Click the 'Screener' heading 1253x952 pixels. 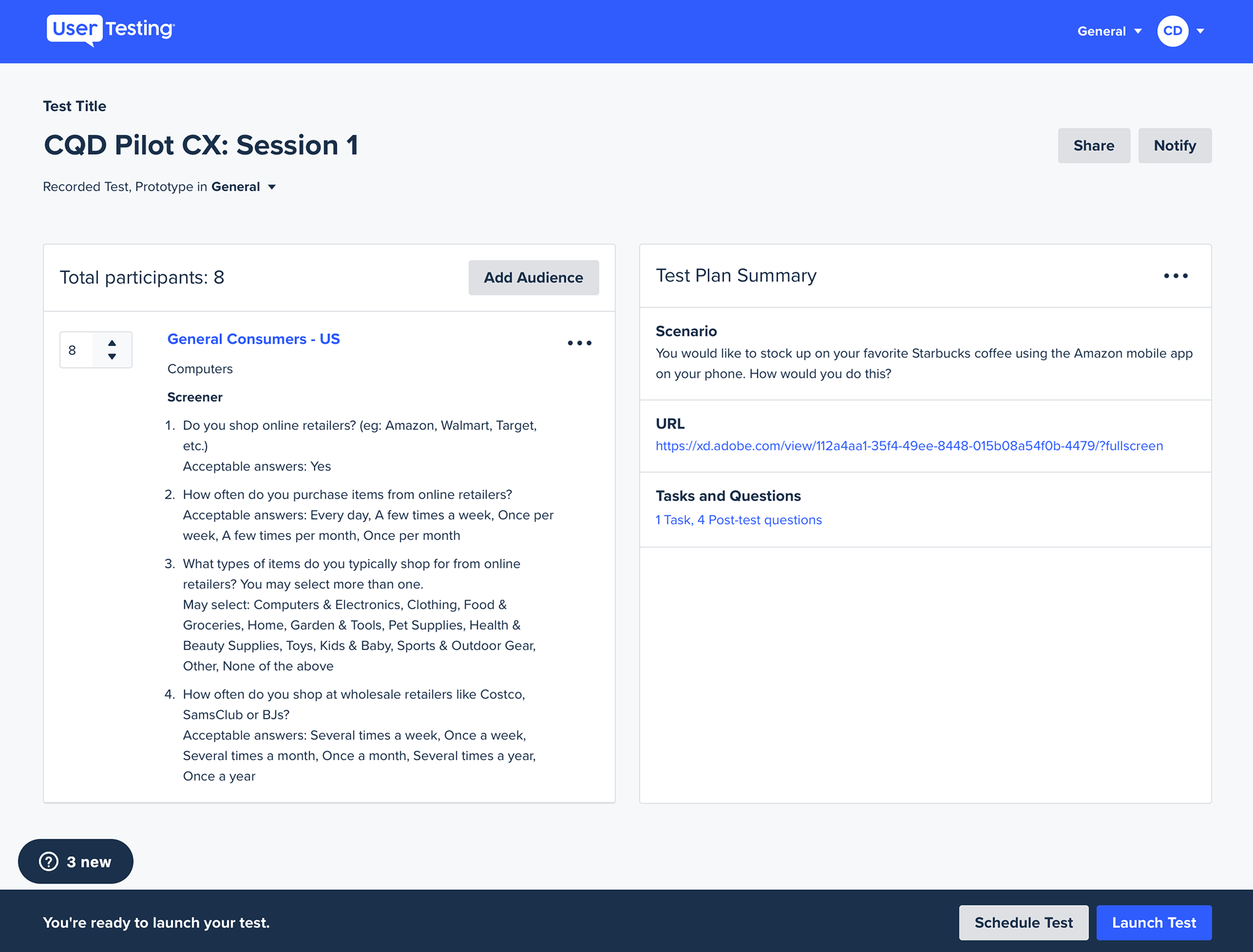194,397
